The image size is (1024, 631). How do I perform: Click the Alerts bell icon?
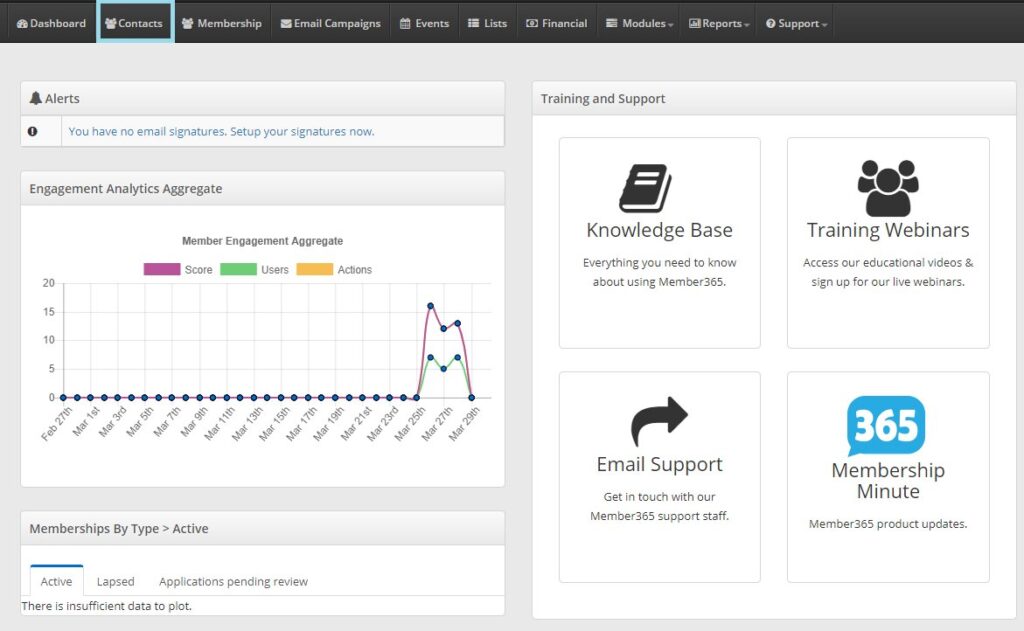35,98
